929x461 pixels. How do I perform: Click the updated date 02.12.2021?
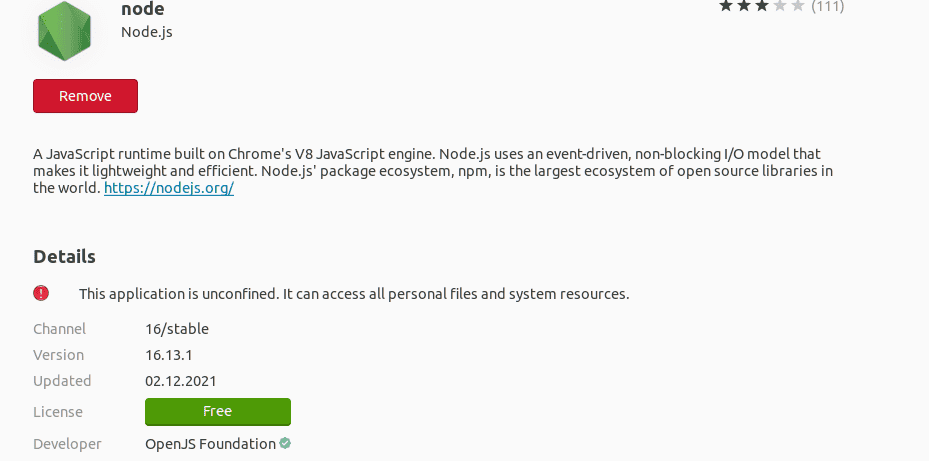click(x=181, y=381)
